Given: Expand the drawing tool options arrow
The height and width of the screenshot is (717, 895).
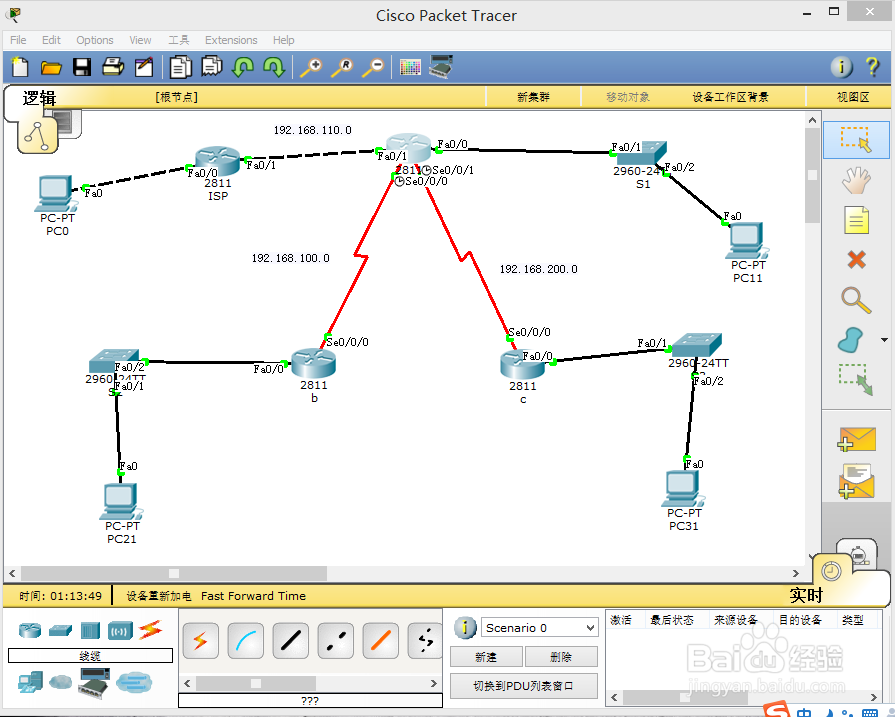Looking at the screenshot, I should [x=884, y=340].
